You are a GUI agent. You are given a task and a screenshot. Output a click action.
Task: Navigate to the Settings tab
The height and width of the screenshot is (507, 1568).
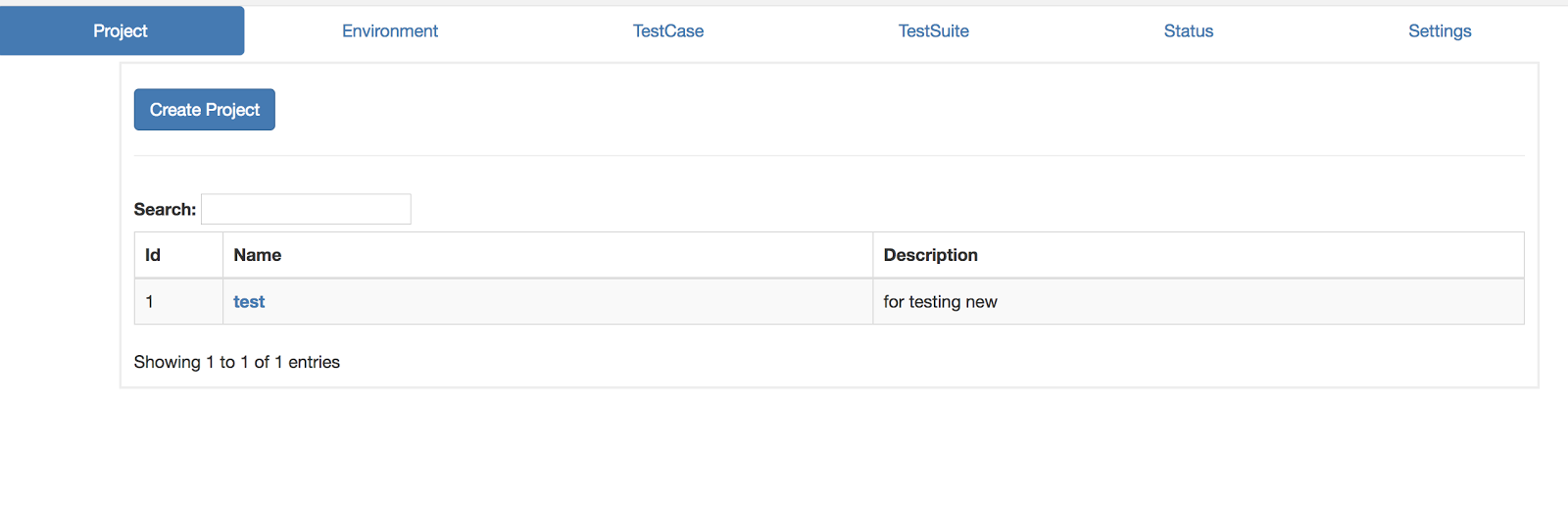point(1439,31)
